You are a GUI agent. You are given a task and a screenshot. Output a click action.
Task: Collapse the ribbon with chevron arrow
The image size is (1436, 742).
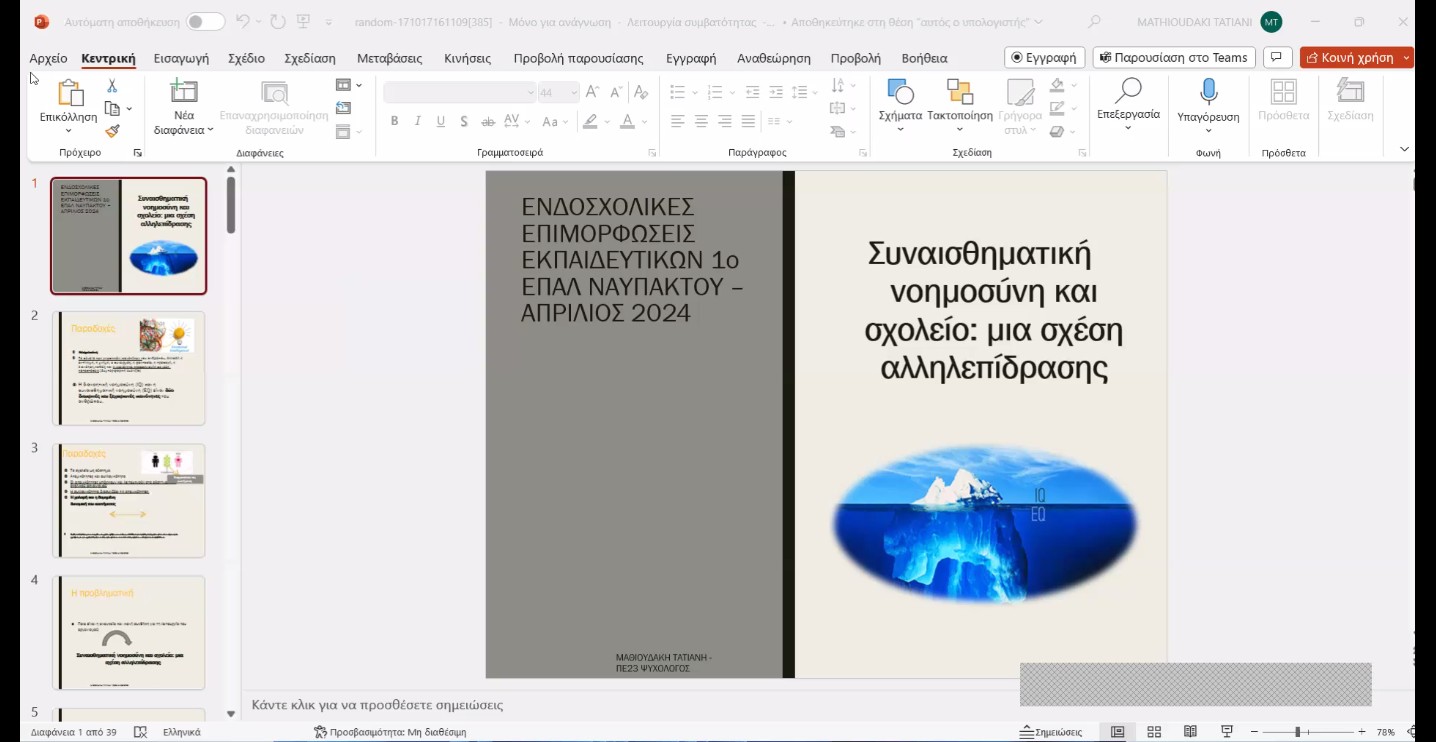pos(1404,149)
